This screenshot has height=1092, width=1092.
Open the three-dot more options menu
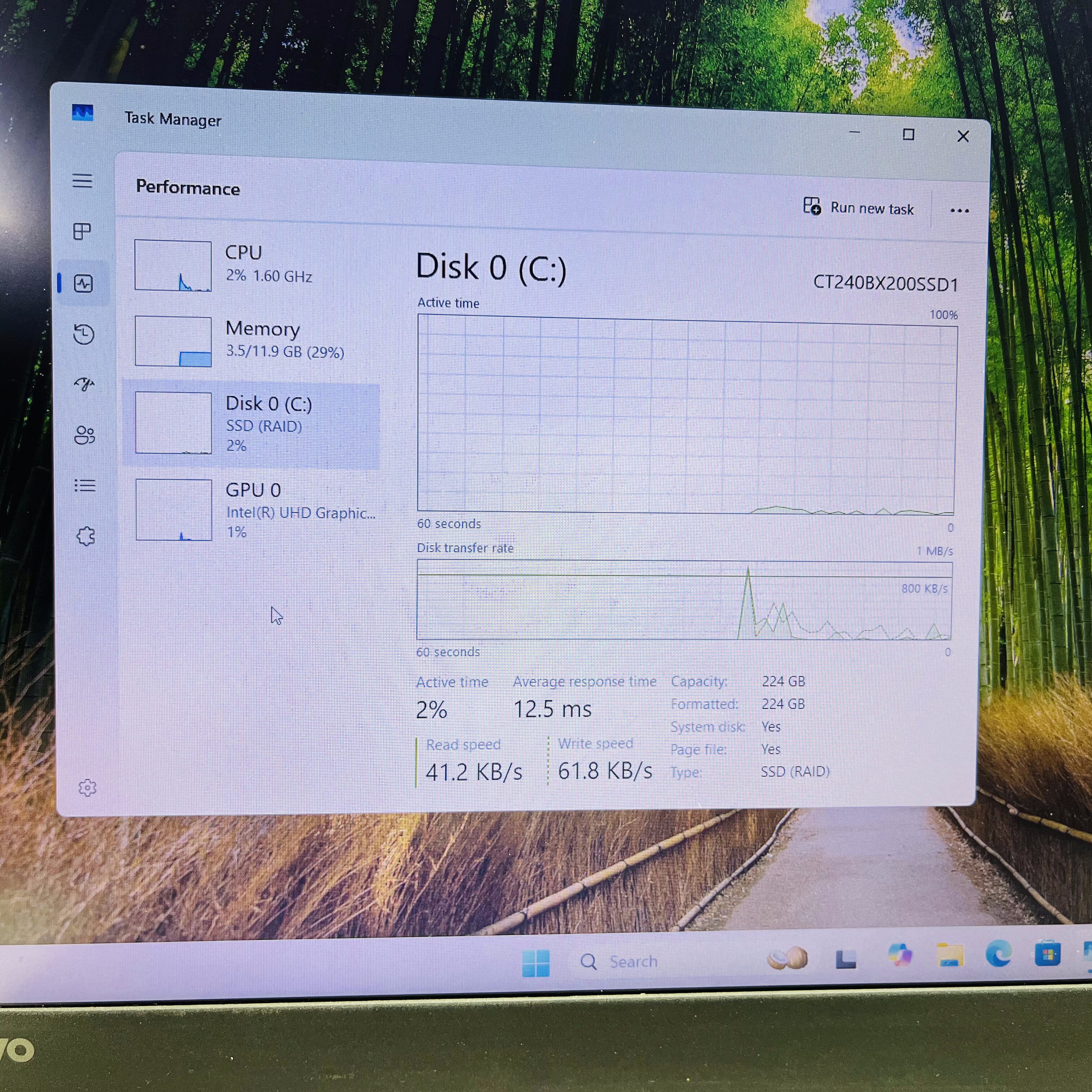(x=959, y=211)
